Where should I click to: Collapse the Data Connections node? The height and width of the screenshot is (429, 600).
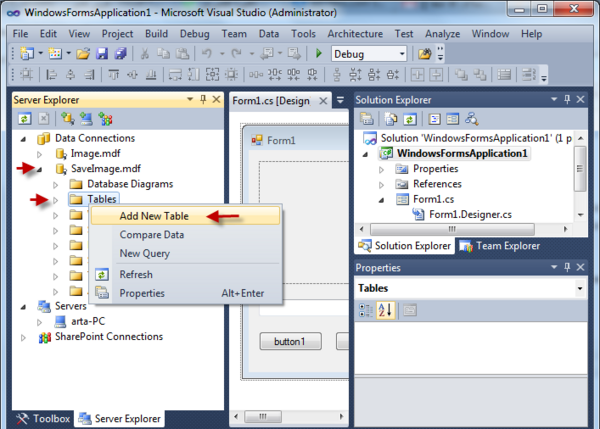[x=23, y=139]
